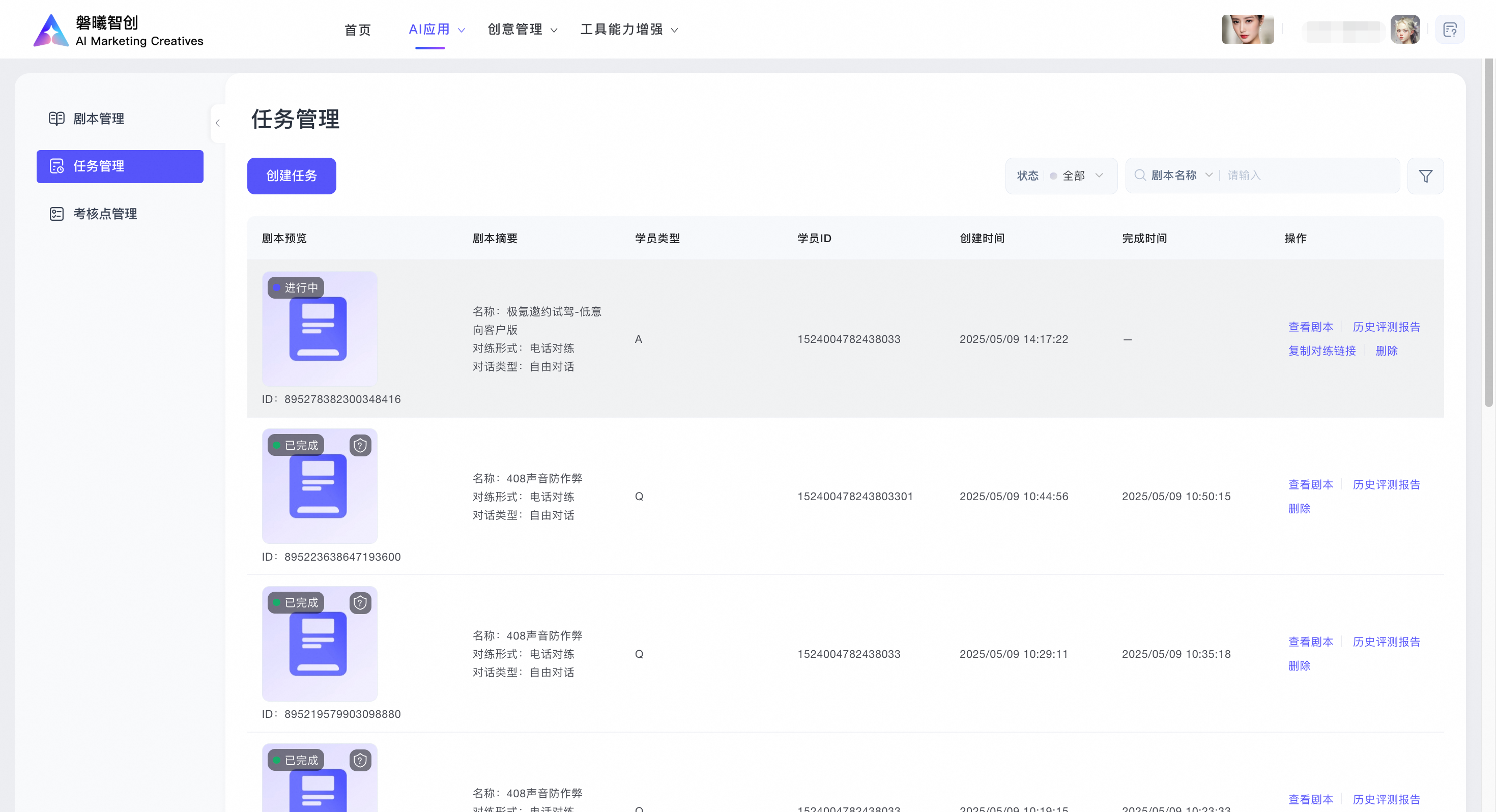Click 删除 for the 进行中 task
The height and width of the screenshot is (812, 1496).
(x=1386, y=351)
